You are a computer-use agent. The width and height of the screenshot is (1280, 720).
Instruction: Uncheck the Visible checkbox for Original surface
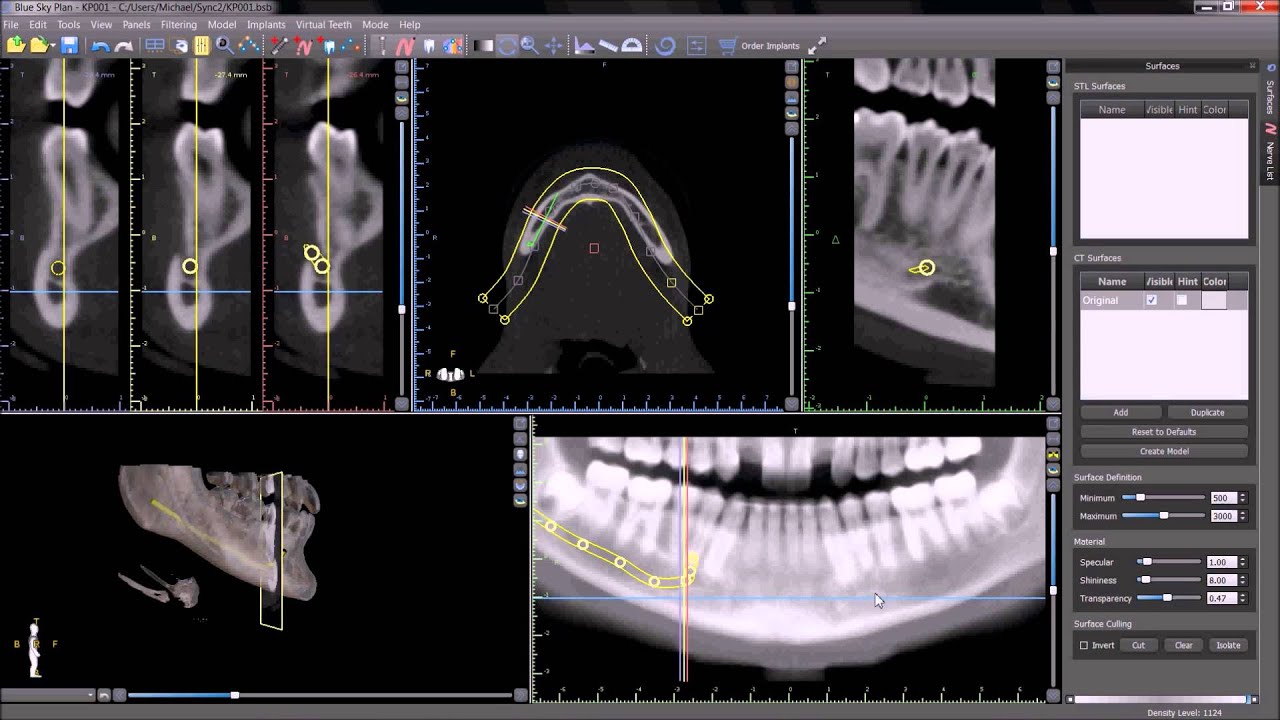(1152, 300)
